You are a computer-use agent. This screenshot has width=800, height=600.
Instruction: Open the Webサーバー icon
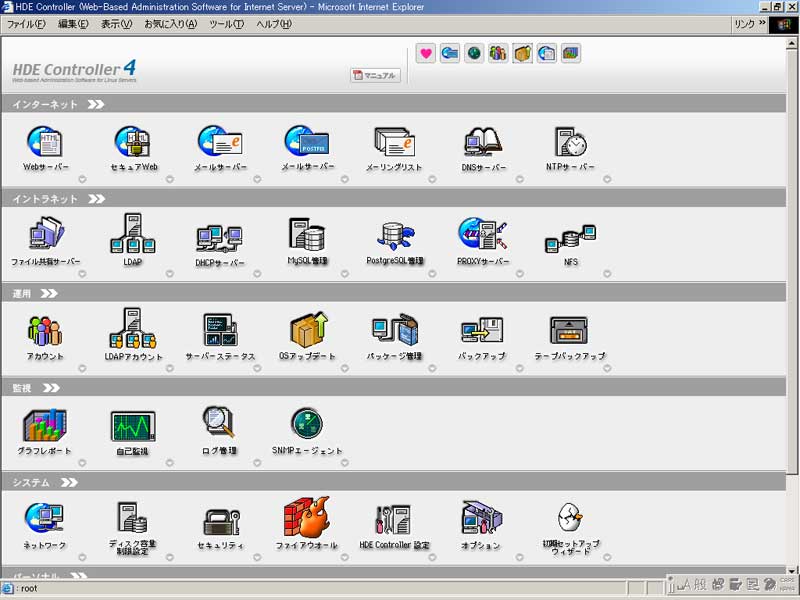45,141
